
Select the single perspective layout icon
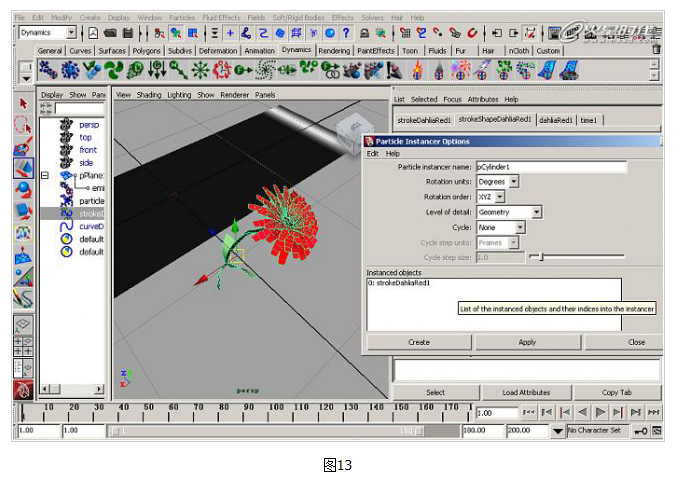tap(23, 324)
